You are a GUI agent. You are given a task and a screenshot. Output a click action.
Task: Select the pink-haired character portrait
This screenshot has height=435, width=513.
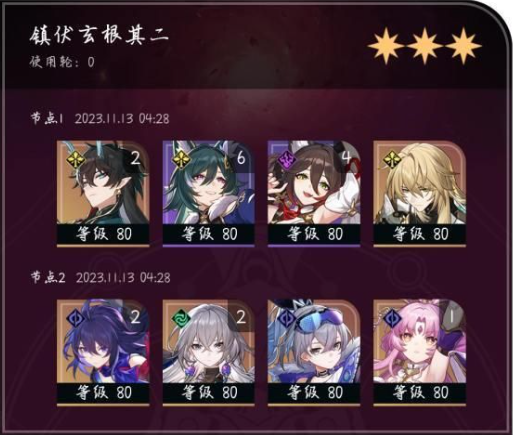pos(420,353)
